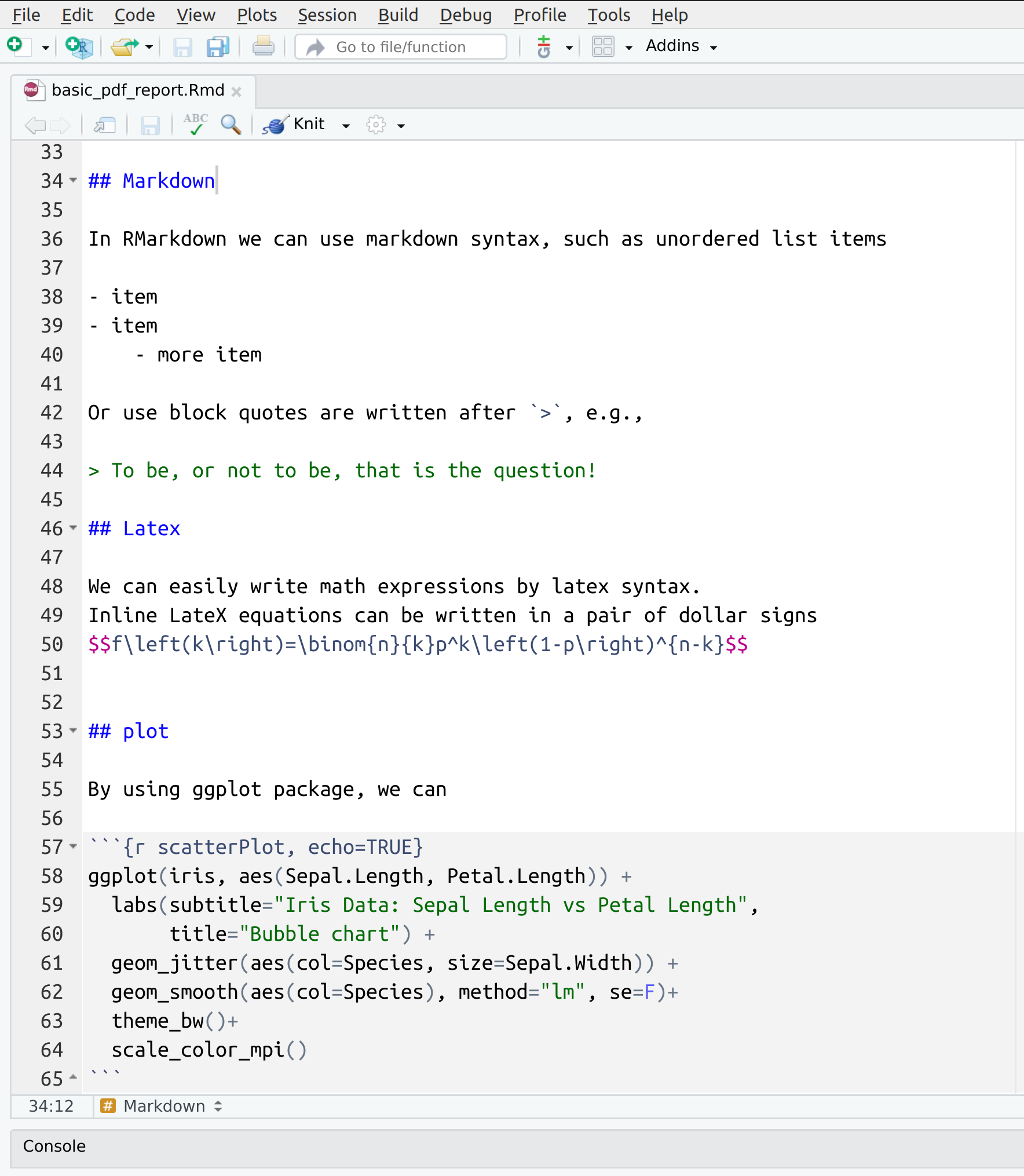This screenshot has height=1176, width=1024.
Task: Open the Help menu
Action: click(670, 15)
